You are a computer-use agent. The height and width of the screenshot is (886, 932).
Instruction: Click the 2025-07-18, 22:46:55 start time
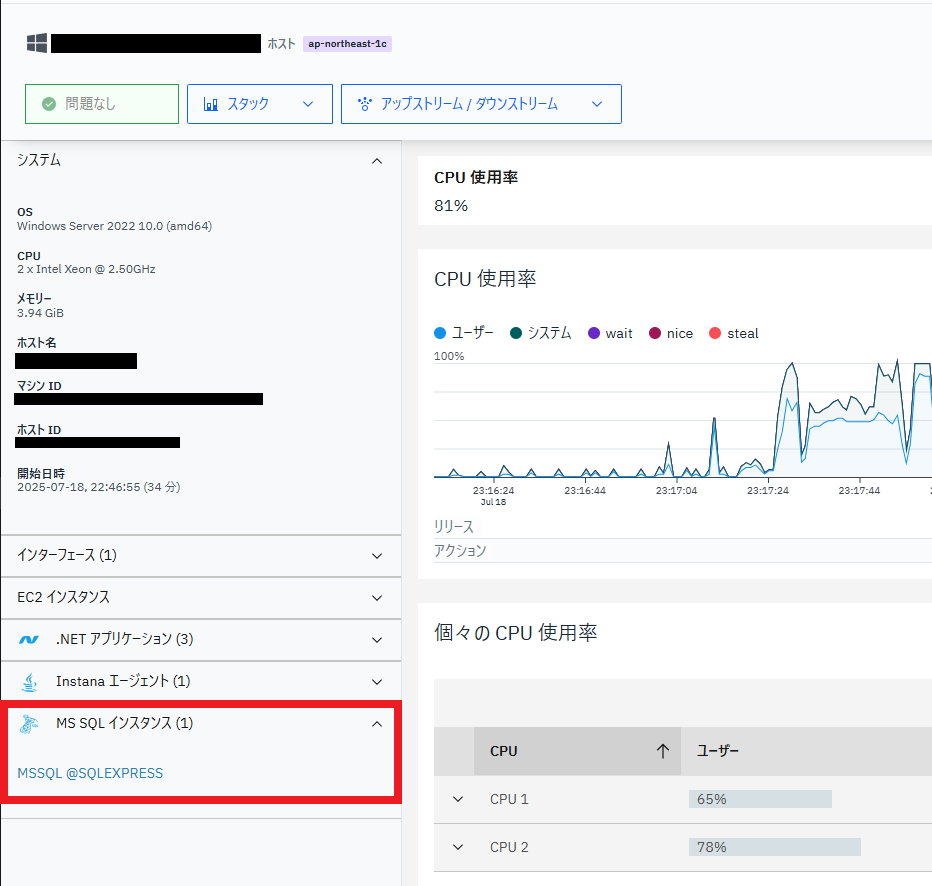coord(99,487)
